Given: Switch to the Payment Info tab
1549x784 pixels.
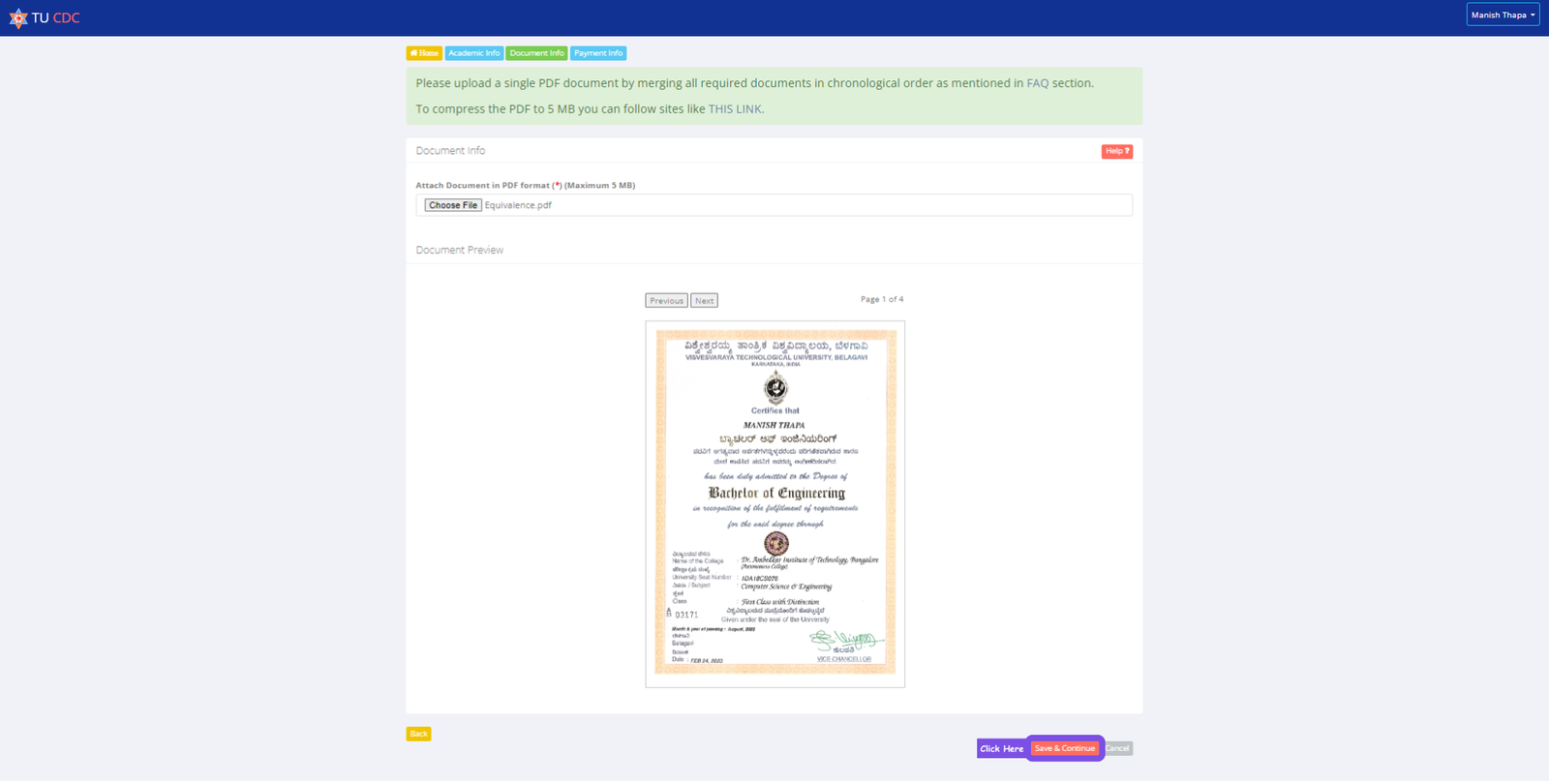Looking at the screenshot, I should pyautogui.click(x=598, y=53).
